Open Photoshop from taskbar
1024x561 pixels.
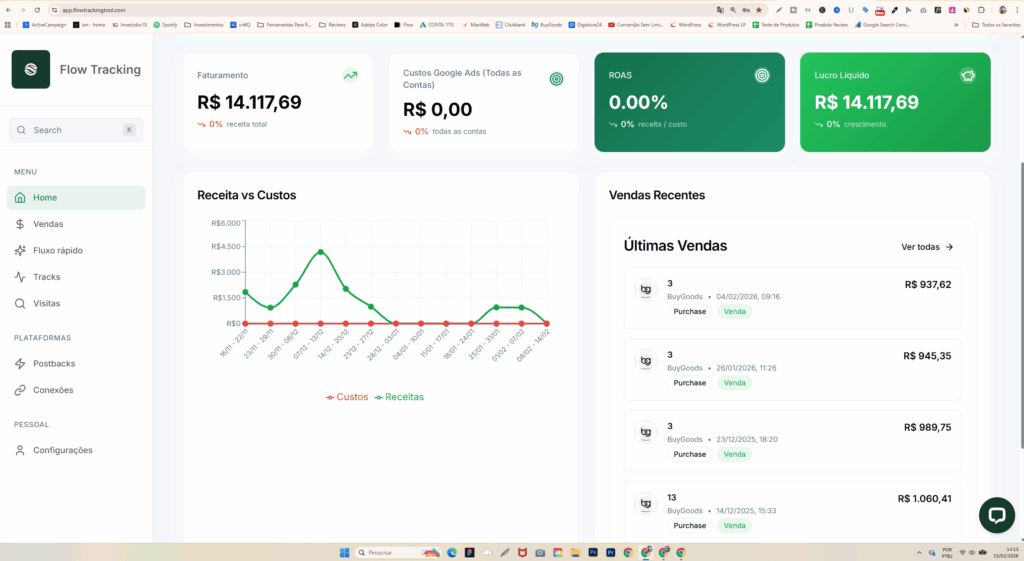tap(593, 553)
